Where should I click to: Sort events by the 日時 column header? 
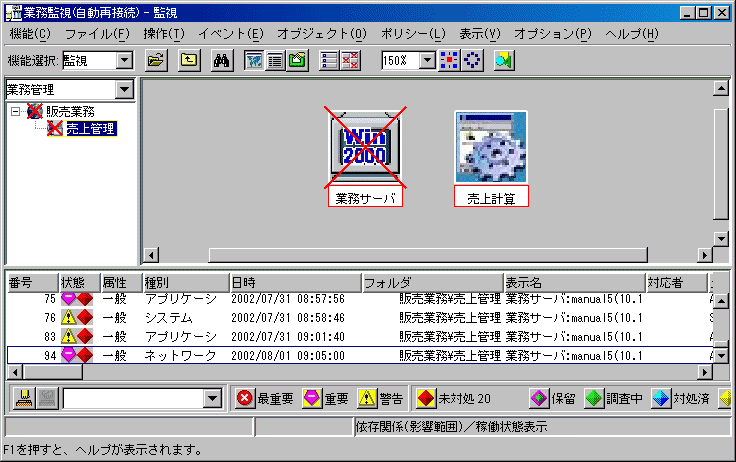pos(296,283)
